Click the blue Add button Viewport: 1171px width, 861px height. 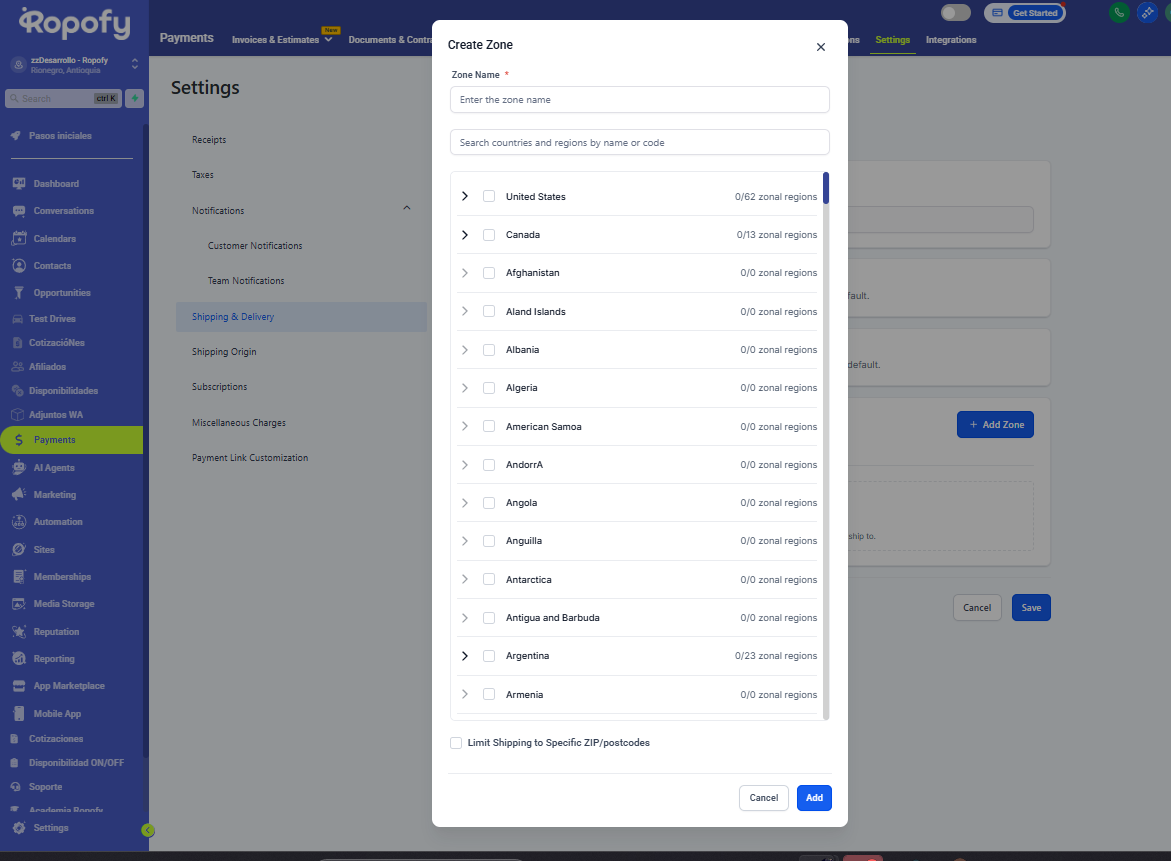point(814,798)
